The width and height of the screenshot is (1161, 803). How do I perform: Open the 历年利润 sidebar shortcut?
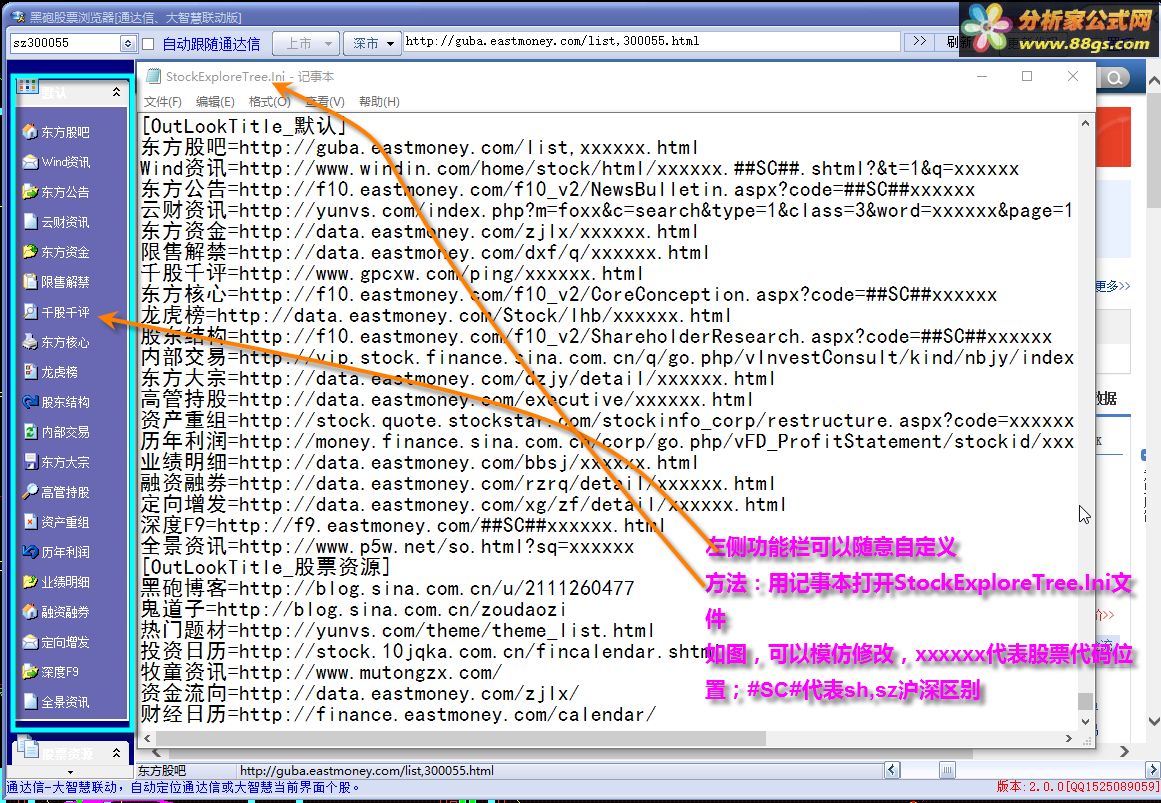[56, 552]
